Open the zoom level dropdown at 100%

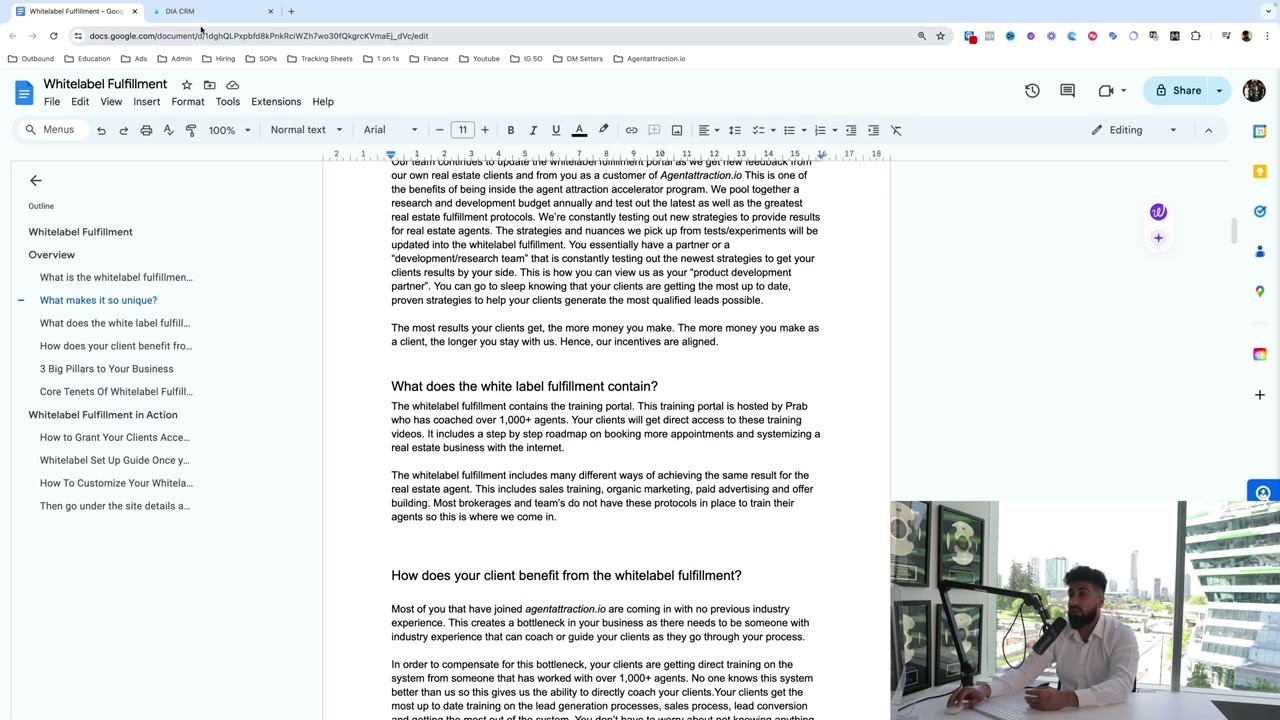coord(230,130)
